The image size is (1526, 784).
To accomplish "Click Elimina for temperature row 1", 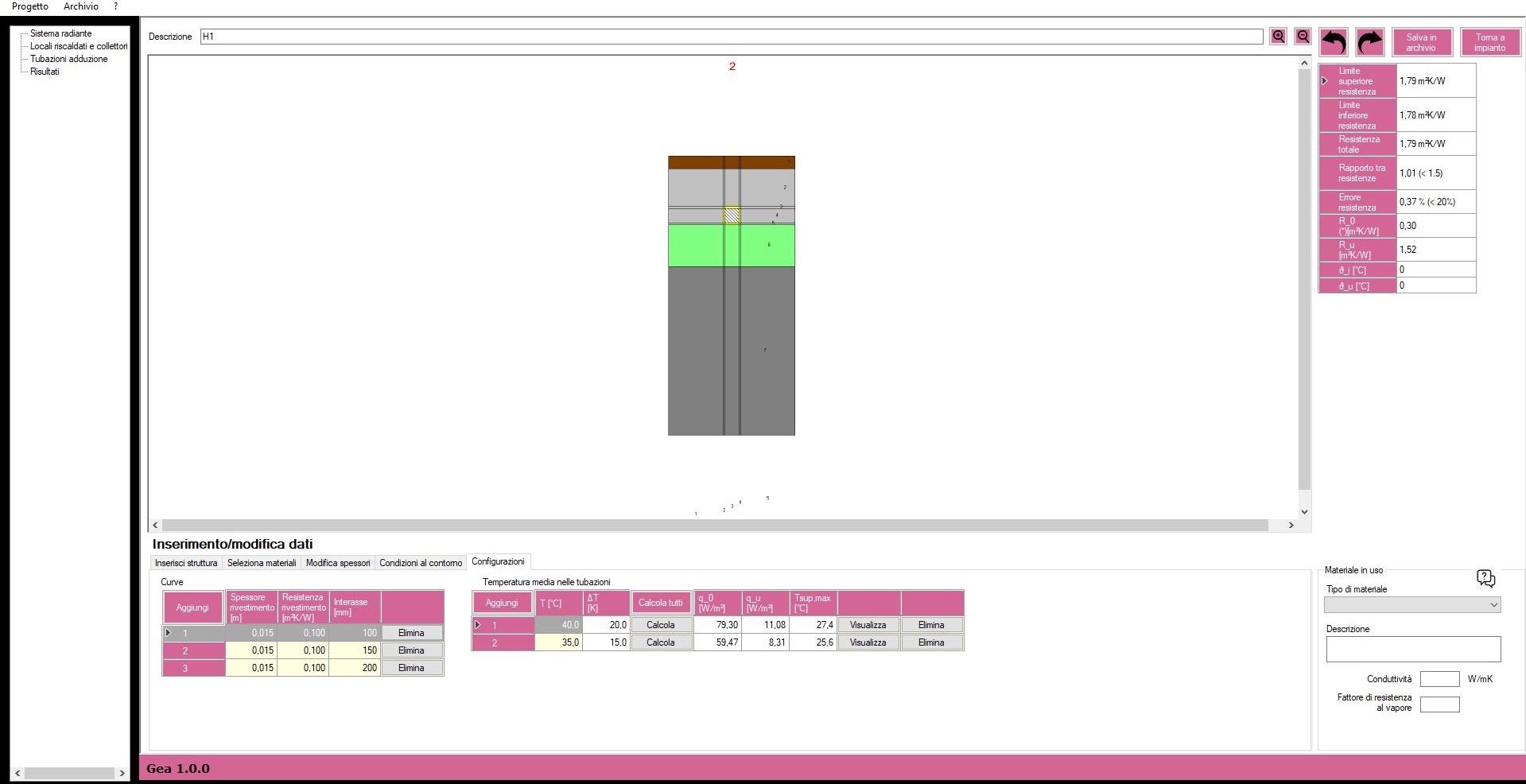I will pyautogui.click(x=931, y=625).
